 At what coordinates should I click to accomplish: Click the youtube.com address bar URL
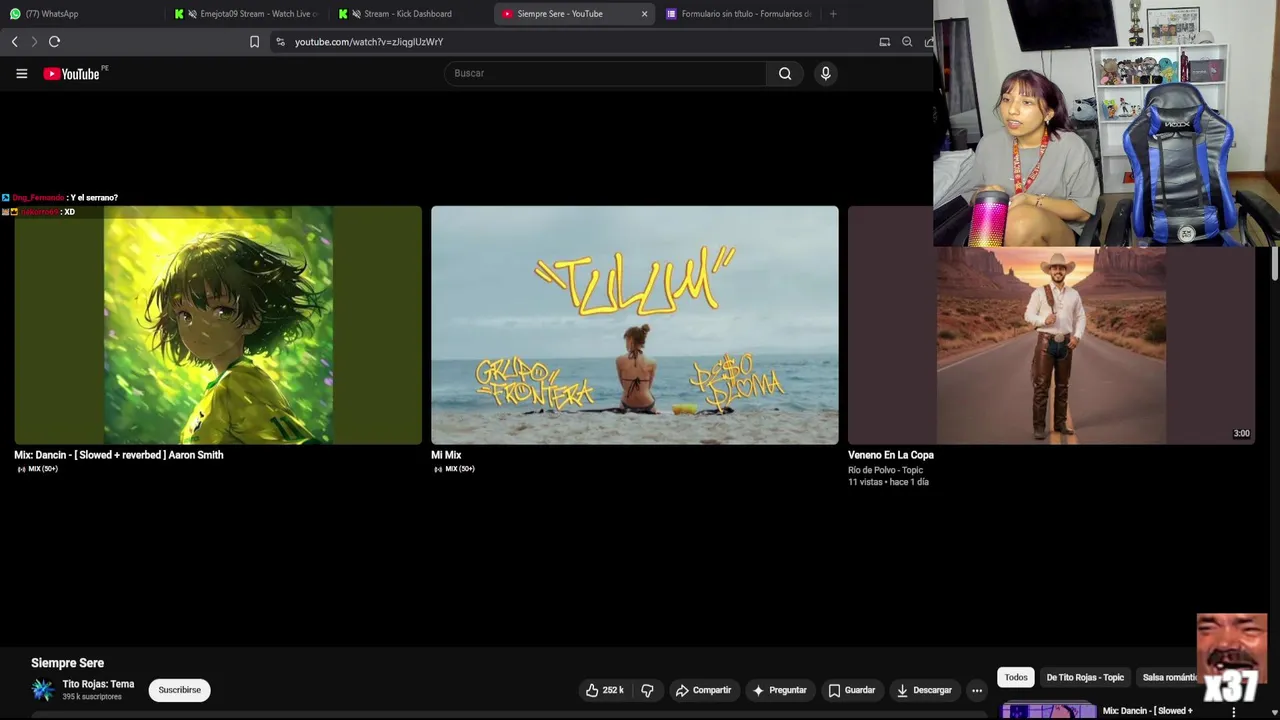pyautogui.click(x=368, y=42)
